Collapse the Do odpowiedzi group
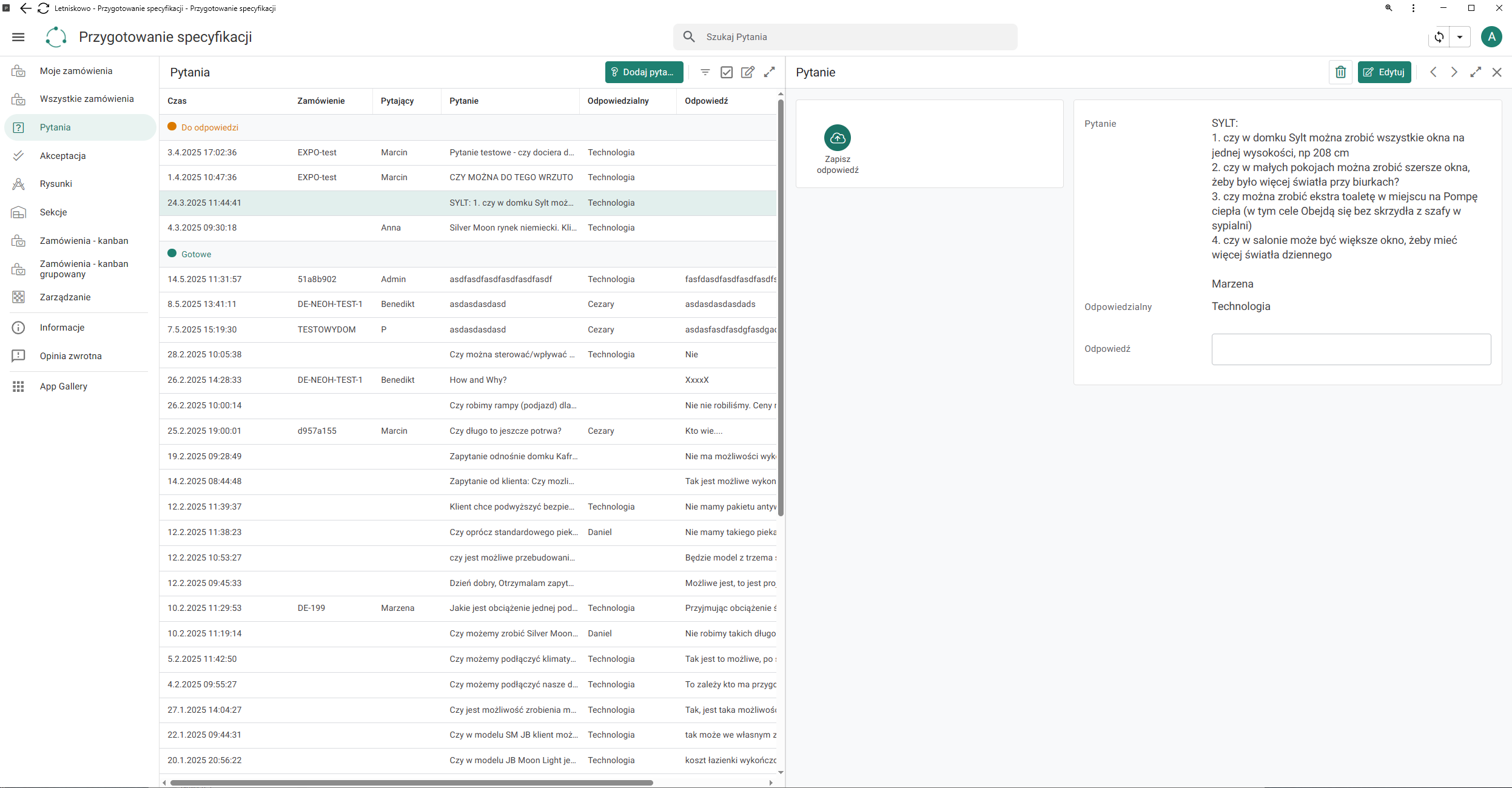This screenshot has height=788, width=1512. tap(210, 127)
